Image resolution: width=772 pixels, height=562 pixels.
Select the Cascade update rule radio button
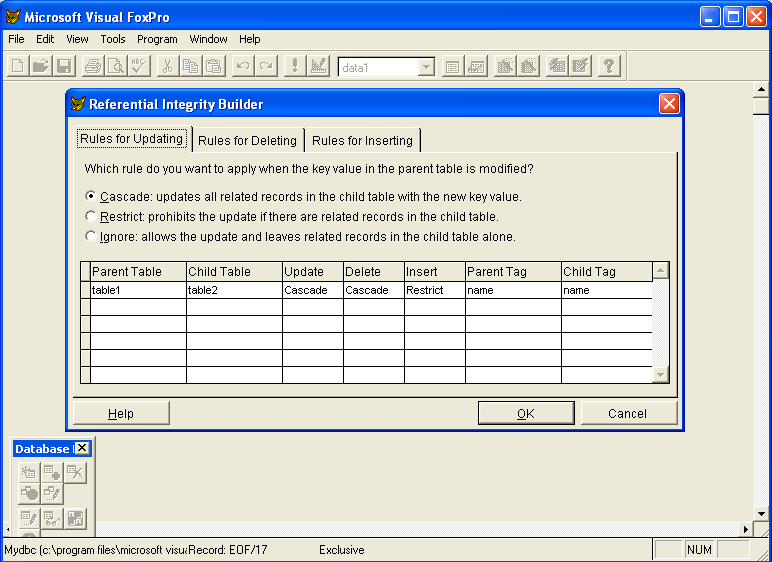[91, 196]
